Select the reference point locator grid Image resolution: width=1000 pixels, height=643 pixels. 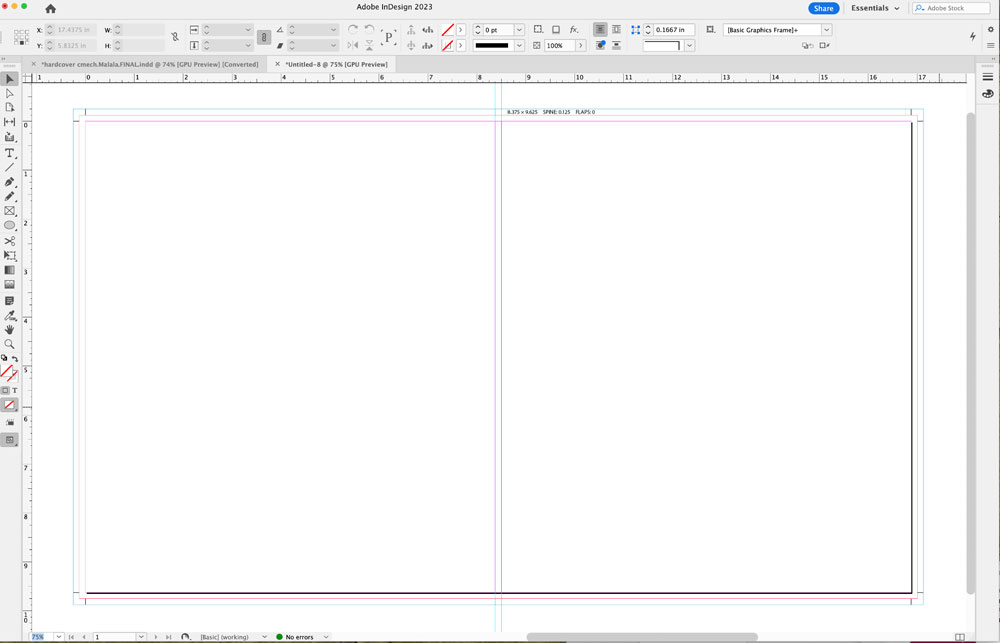(x=21, y=38)
